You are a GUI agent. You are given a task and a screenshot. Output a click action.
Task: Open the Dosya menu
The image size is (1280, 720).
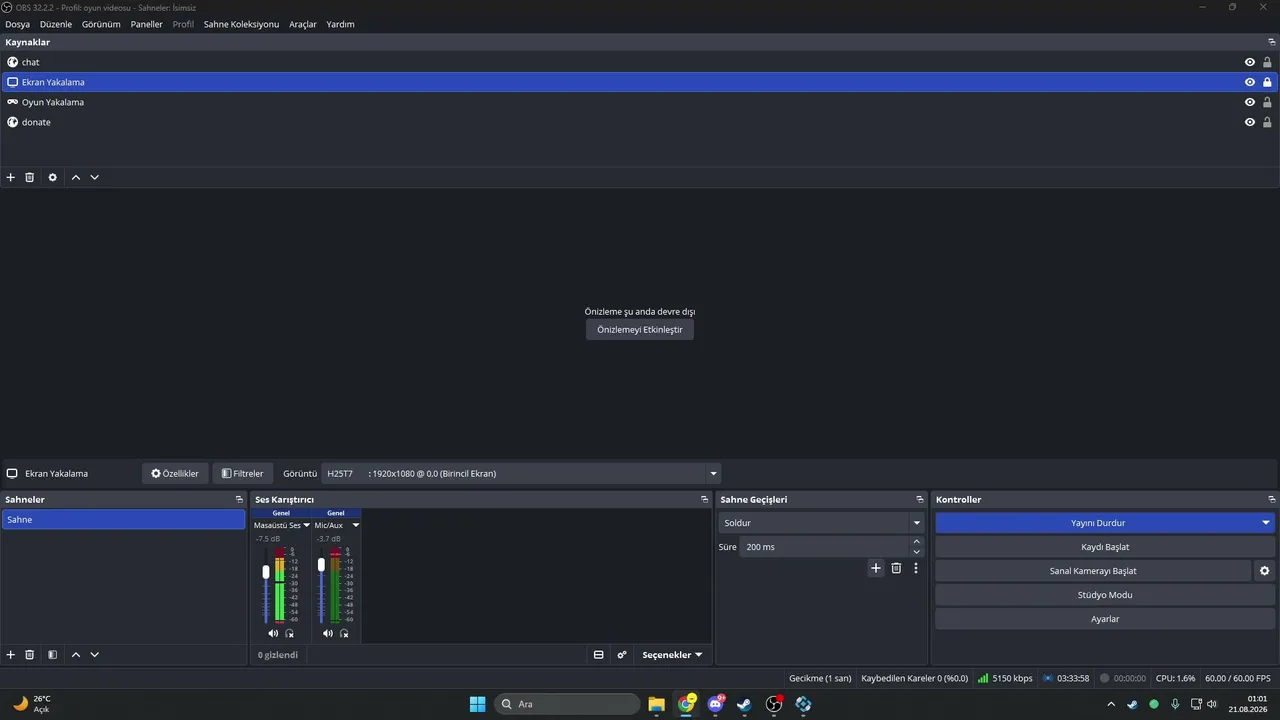click(17, 24)
